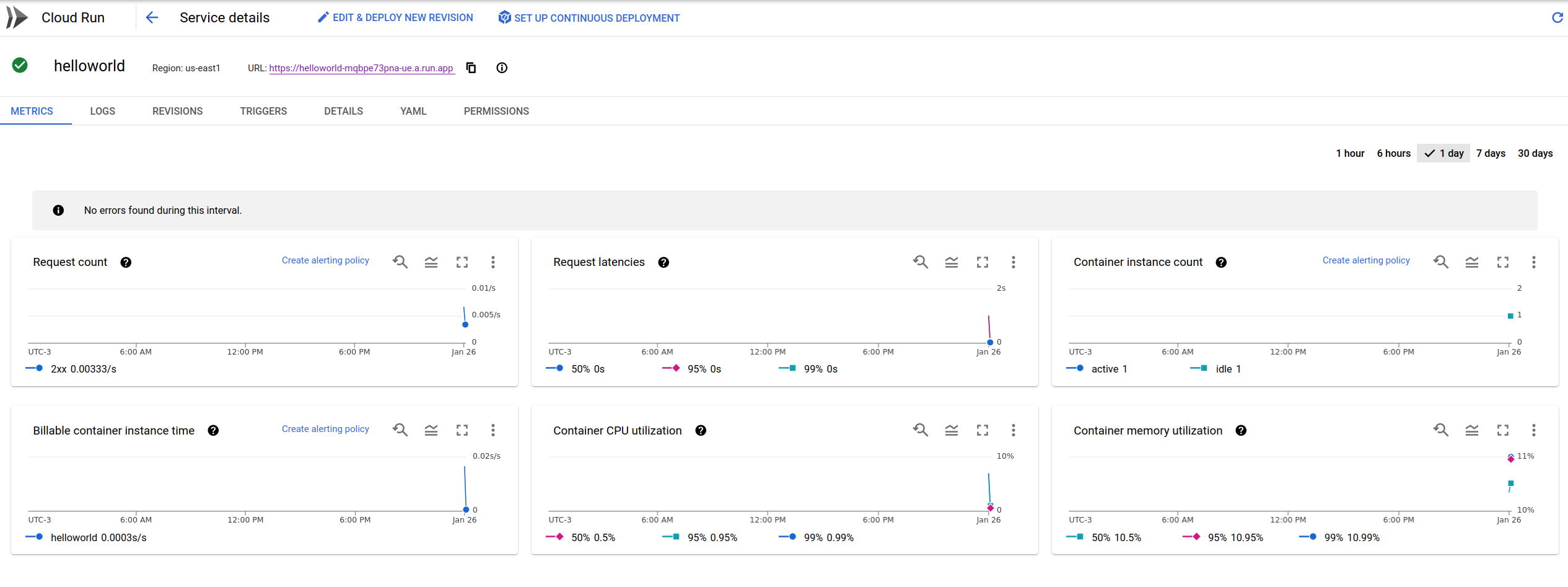Reset zoom on Container instance count chart
This screenshot has height=587, width=1568.
[1441, 262]
